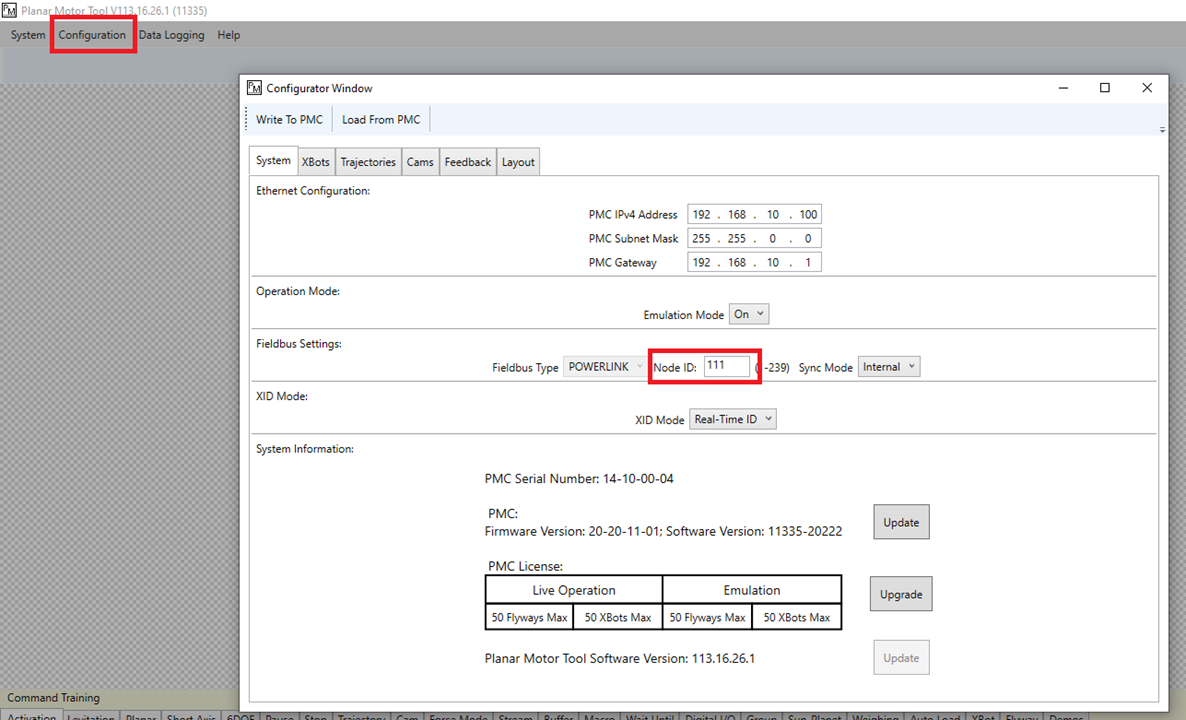Open the Help menu
Image resolution: width=1186 pixels, height=720 pixels.
(x=229, y=35)
